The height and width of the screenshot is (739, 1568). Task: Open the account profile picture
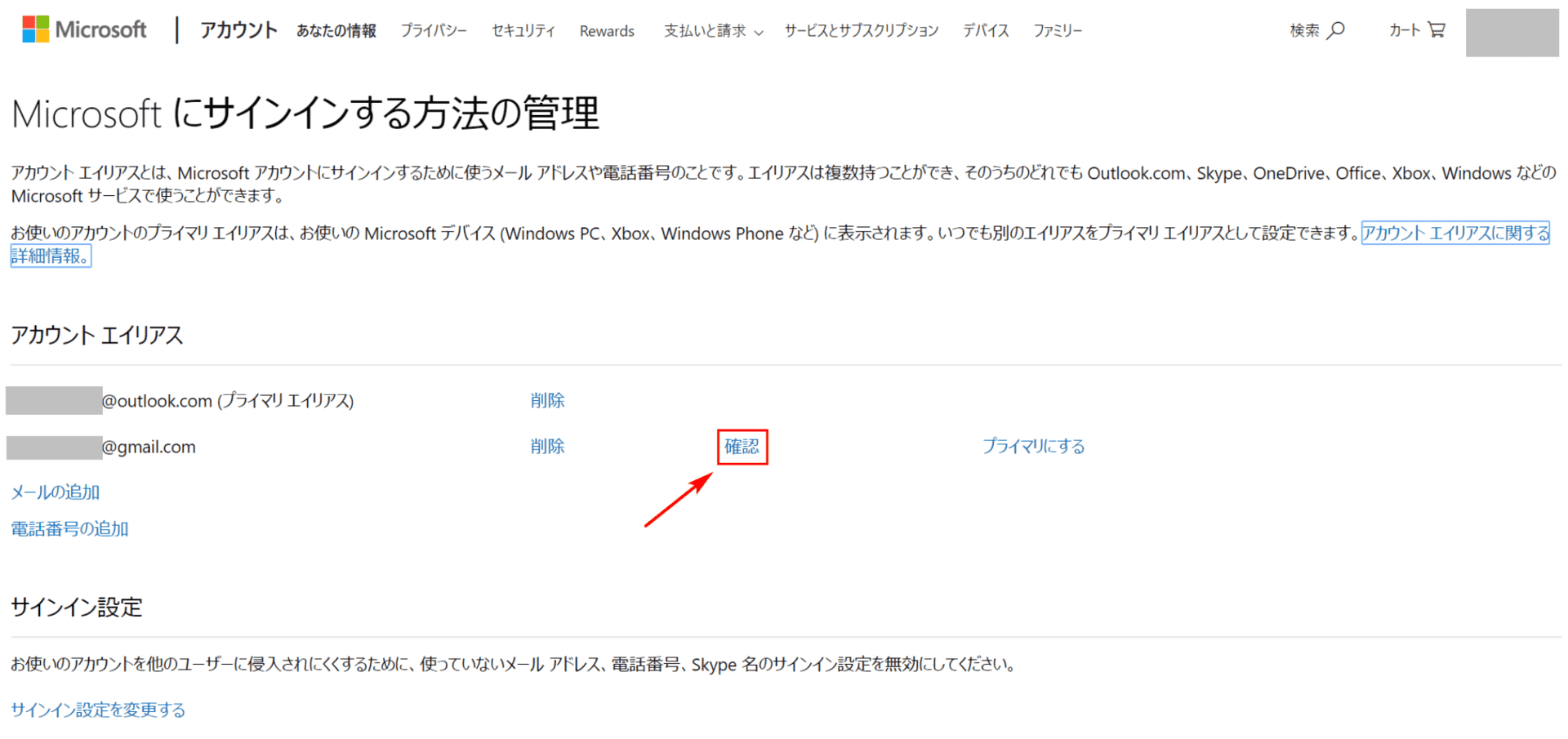coord(1512,33)
